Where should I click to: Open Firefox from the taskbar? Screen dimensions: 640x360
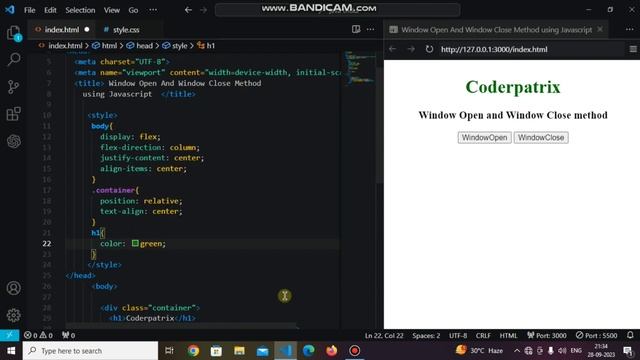[331, 351]
